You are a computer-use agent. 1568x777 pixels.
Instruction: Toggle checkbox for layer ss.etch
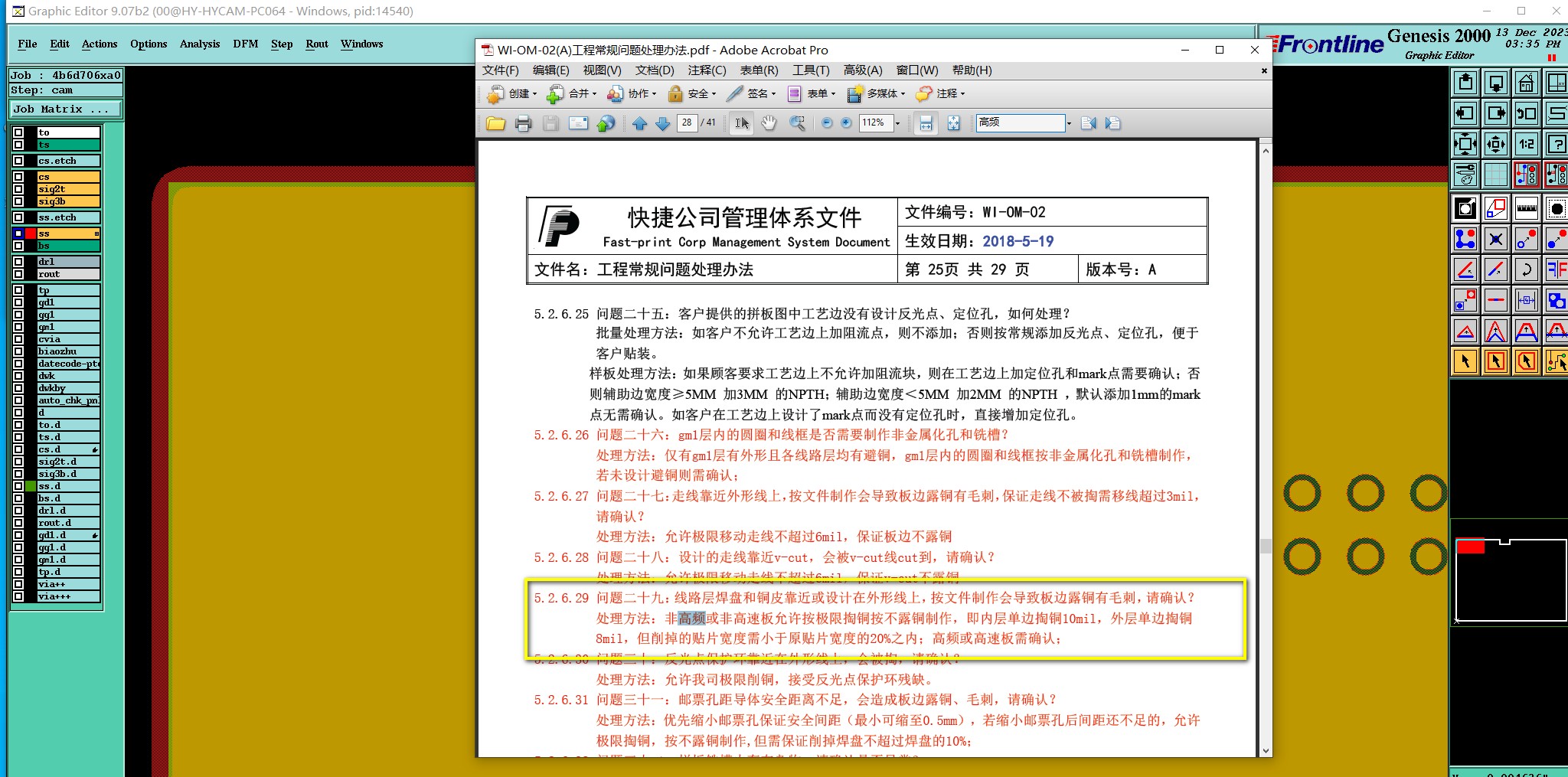pos(18,217)
